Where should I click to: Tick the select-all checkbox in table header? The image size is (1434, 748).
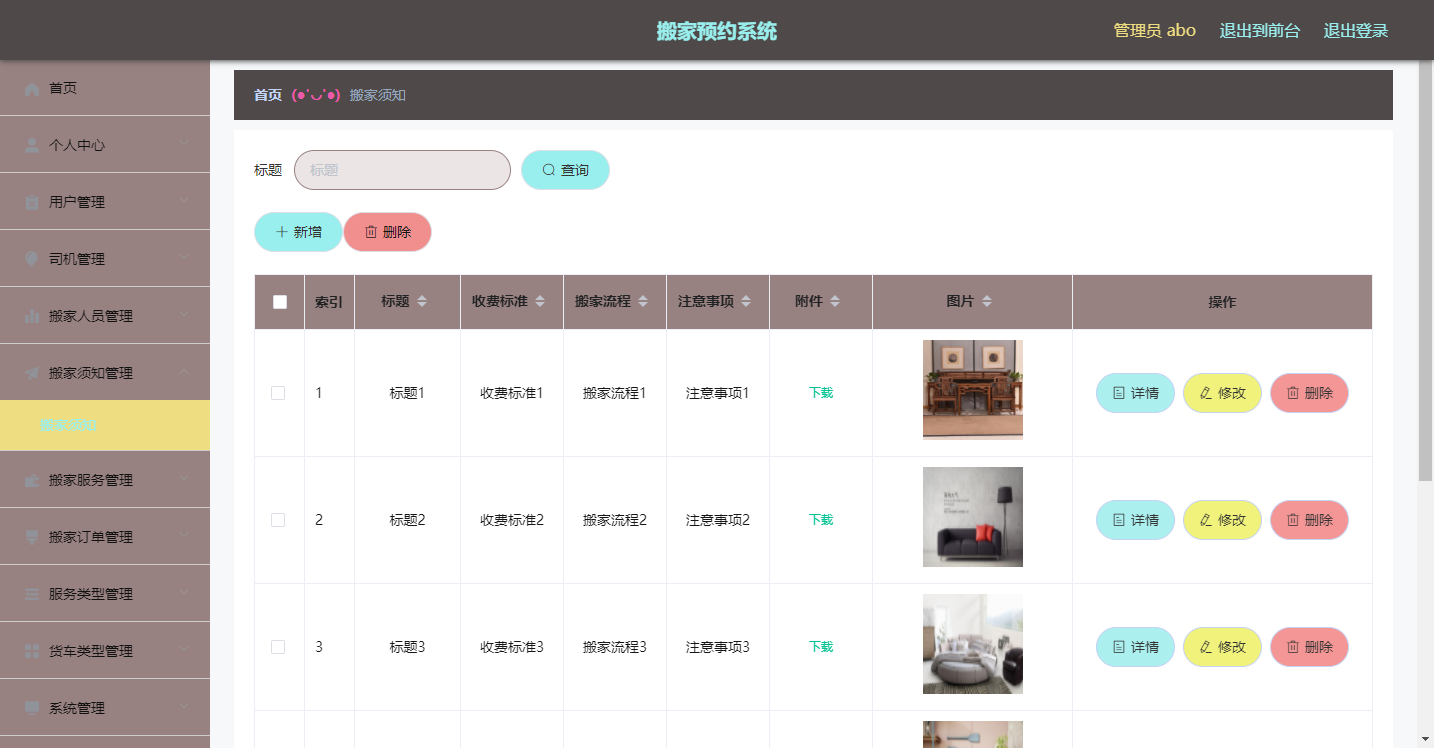pos(280,302)
